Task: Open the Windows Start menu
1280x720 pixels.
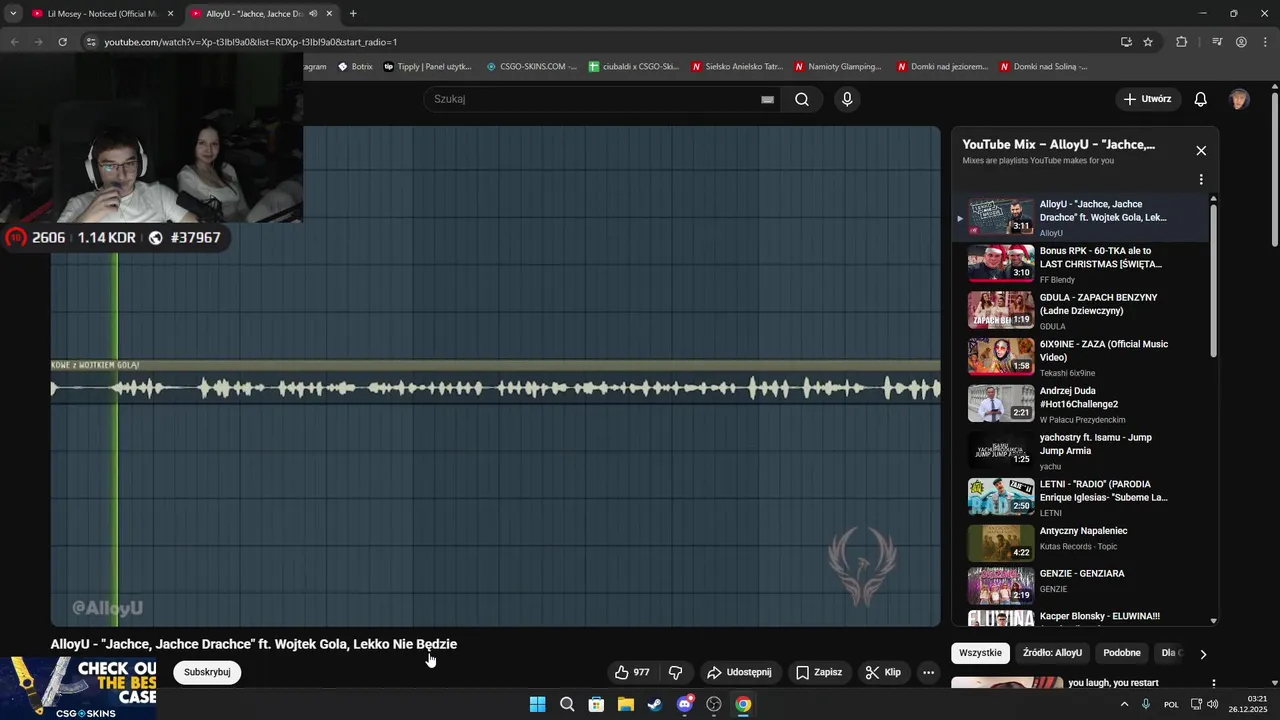Action: coord(537,704)
